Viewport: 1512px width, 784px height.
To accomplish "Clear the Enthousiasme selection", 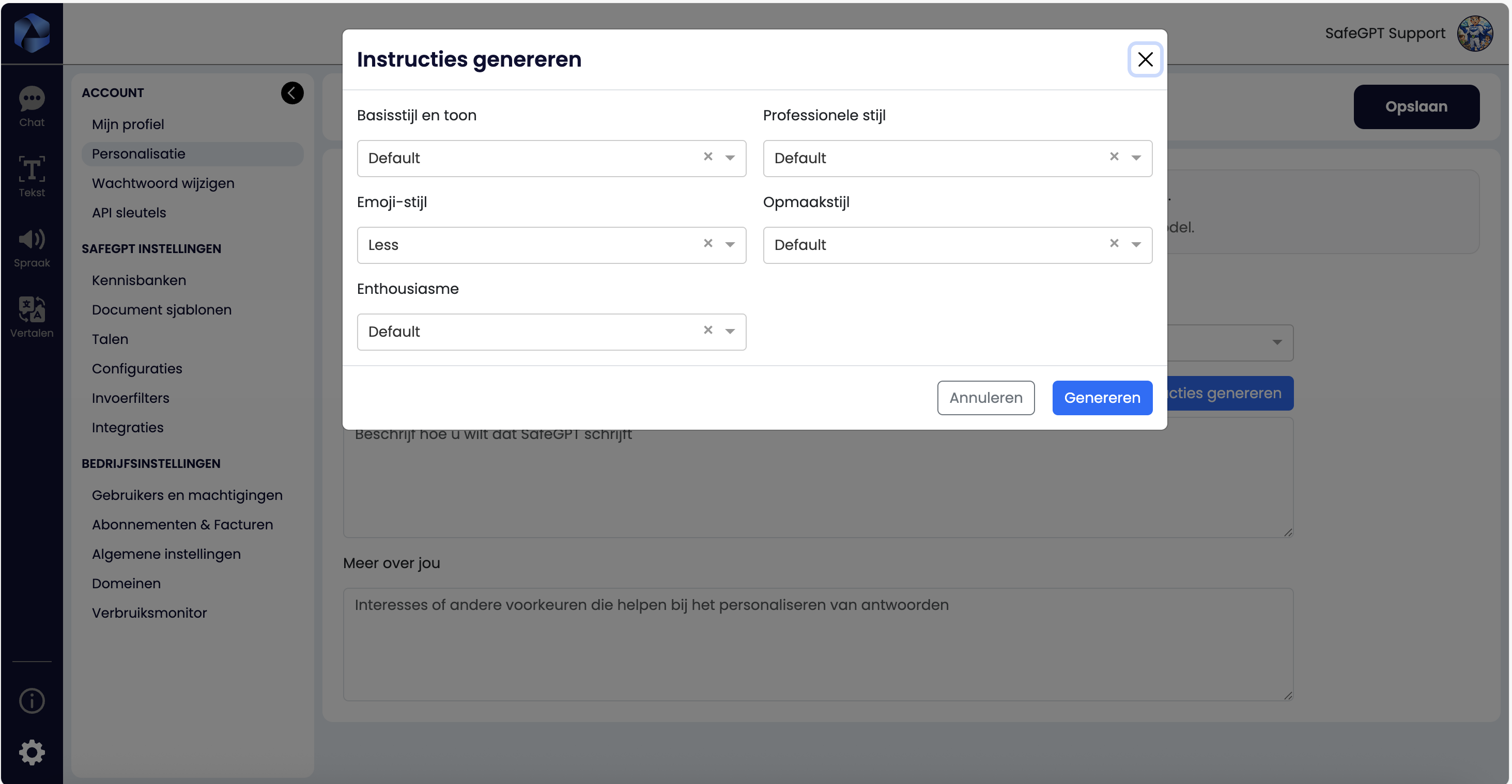I will pos(708,330).
